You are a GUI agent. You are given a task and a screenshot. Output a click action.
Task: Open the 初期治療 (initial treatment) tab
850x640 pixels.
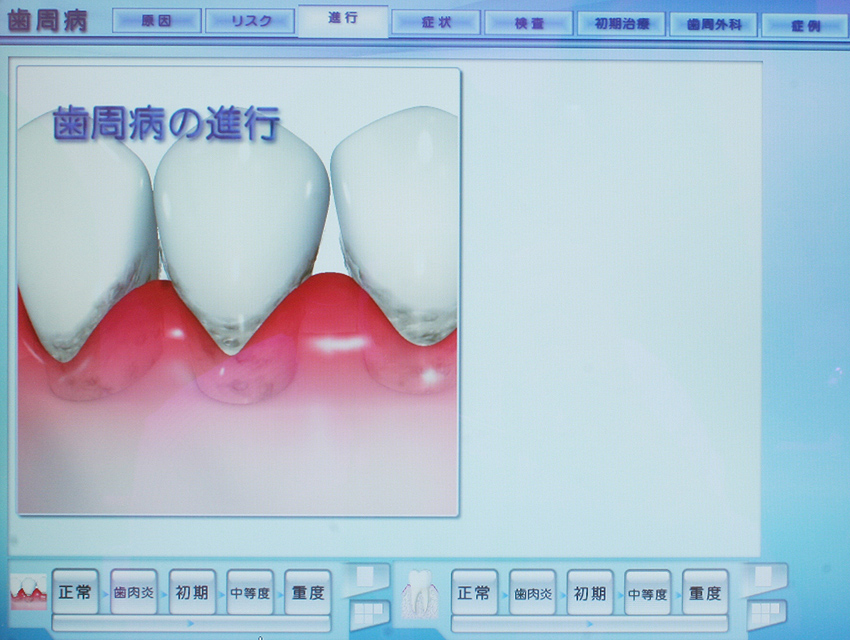tap(621, 24)
